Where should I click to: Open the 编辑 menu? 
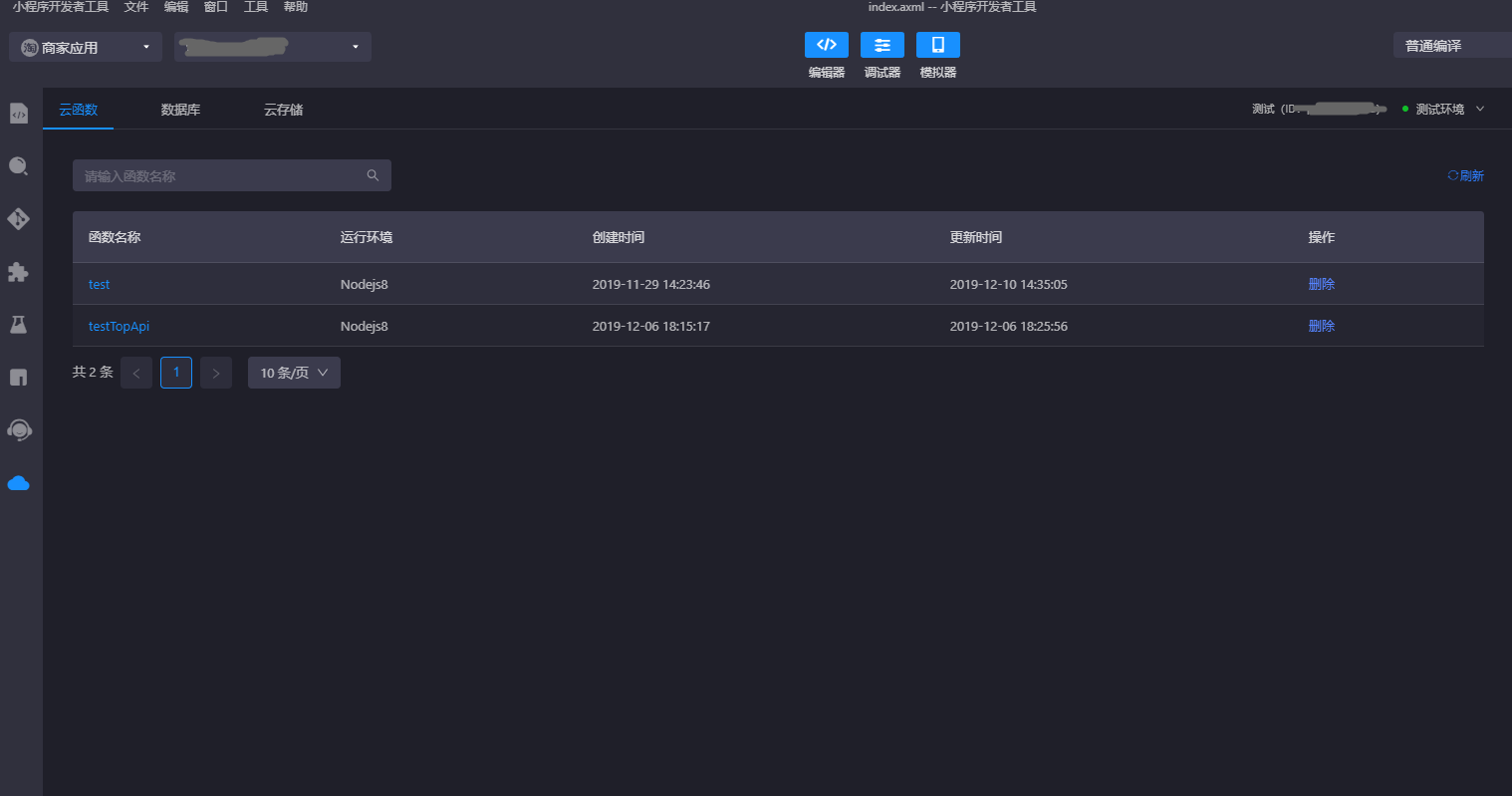pos(176,7)
